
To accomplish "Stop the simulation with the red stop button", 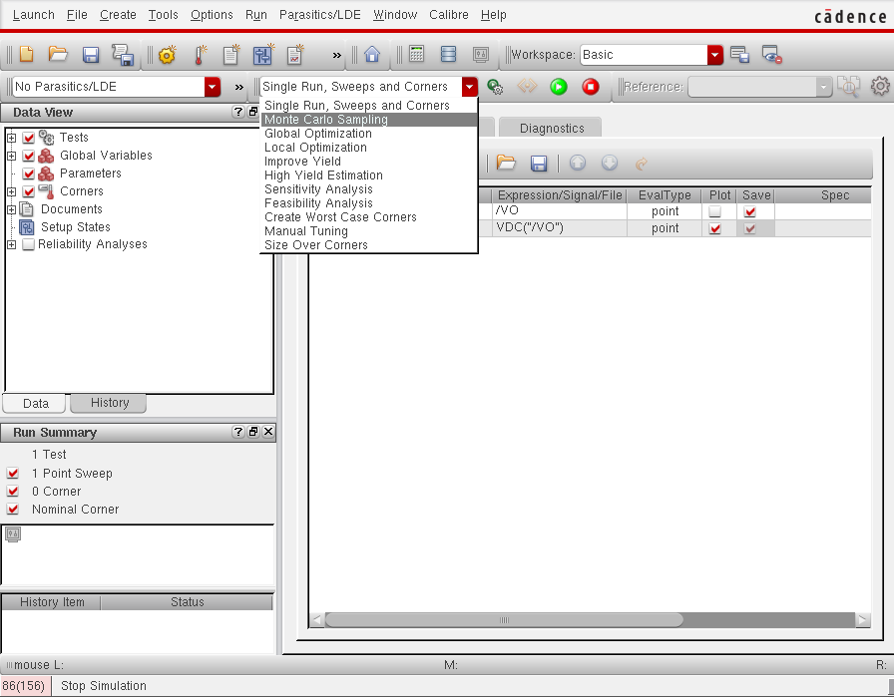I will pos(591,87).
